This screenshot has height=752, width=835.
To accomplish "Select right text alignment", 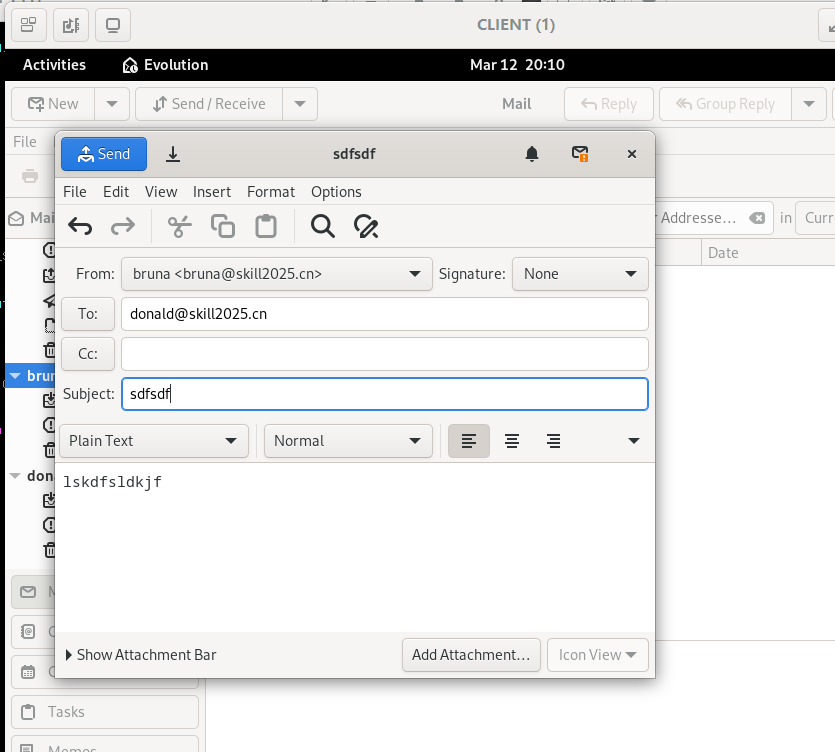I will click(553, 441).
